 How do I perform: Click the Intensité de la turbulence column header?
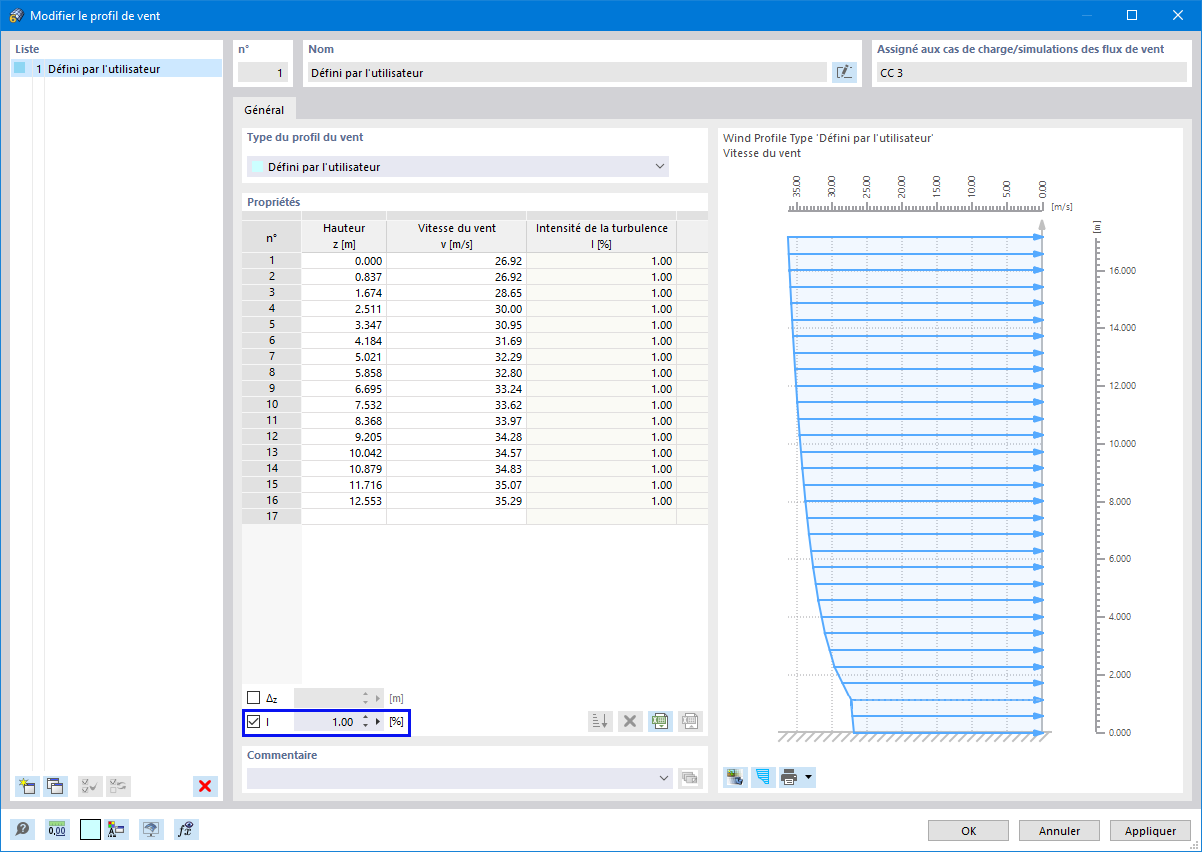click(602, 236)
